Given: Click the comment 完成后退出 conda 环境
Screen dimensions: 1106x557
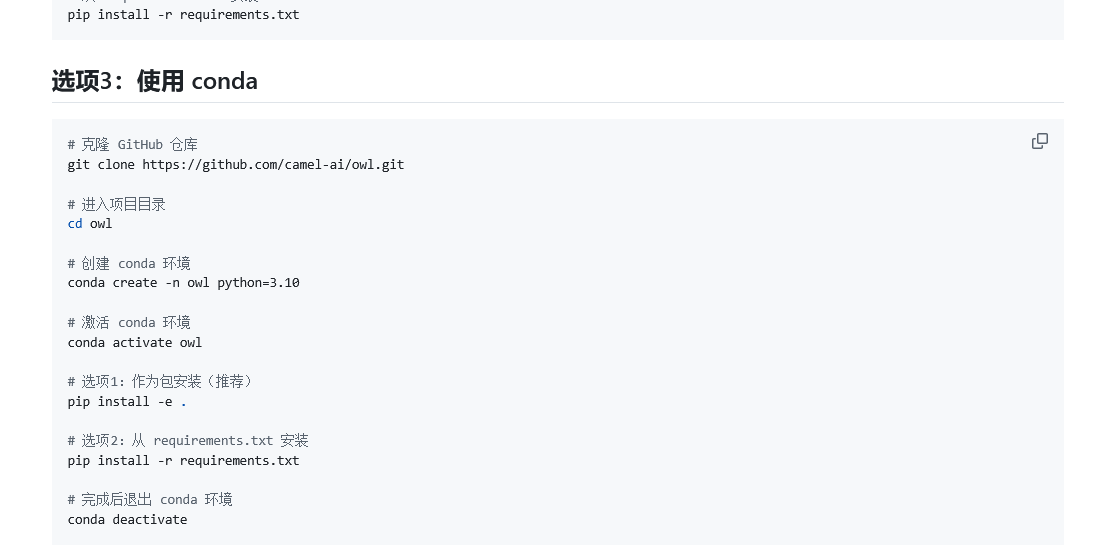Looking at the screenshot, I should [150, 499].
